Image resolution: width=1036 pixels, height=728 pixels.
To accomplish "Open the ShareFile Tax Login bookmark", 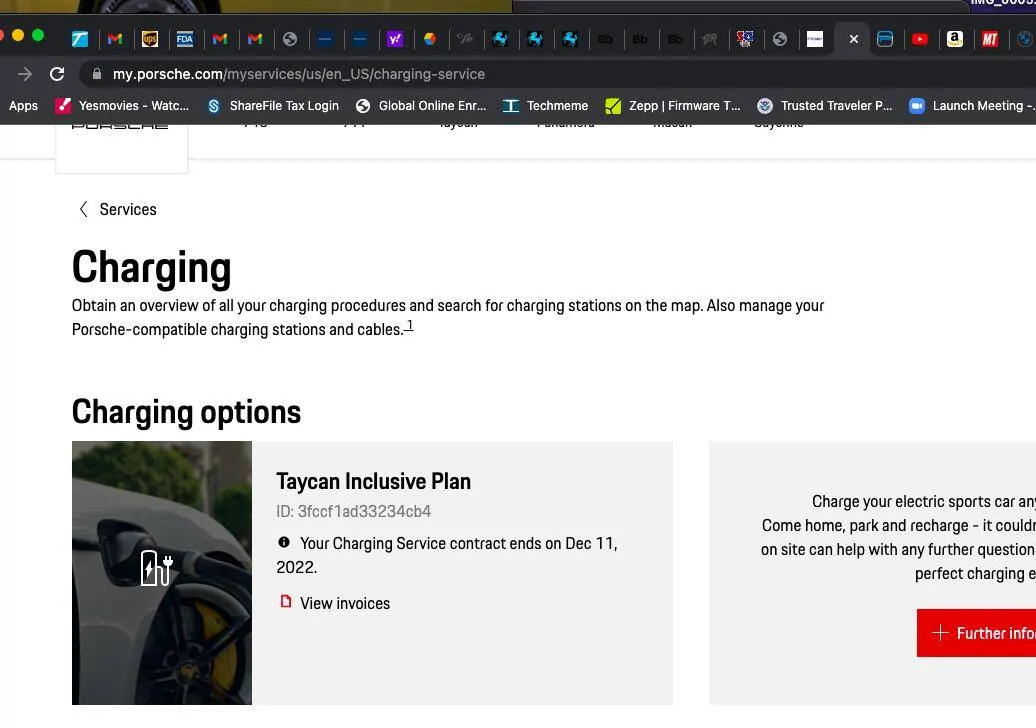I will pyautogui.click(x=272, y=106).
